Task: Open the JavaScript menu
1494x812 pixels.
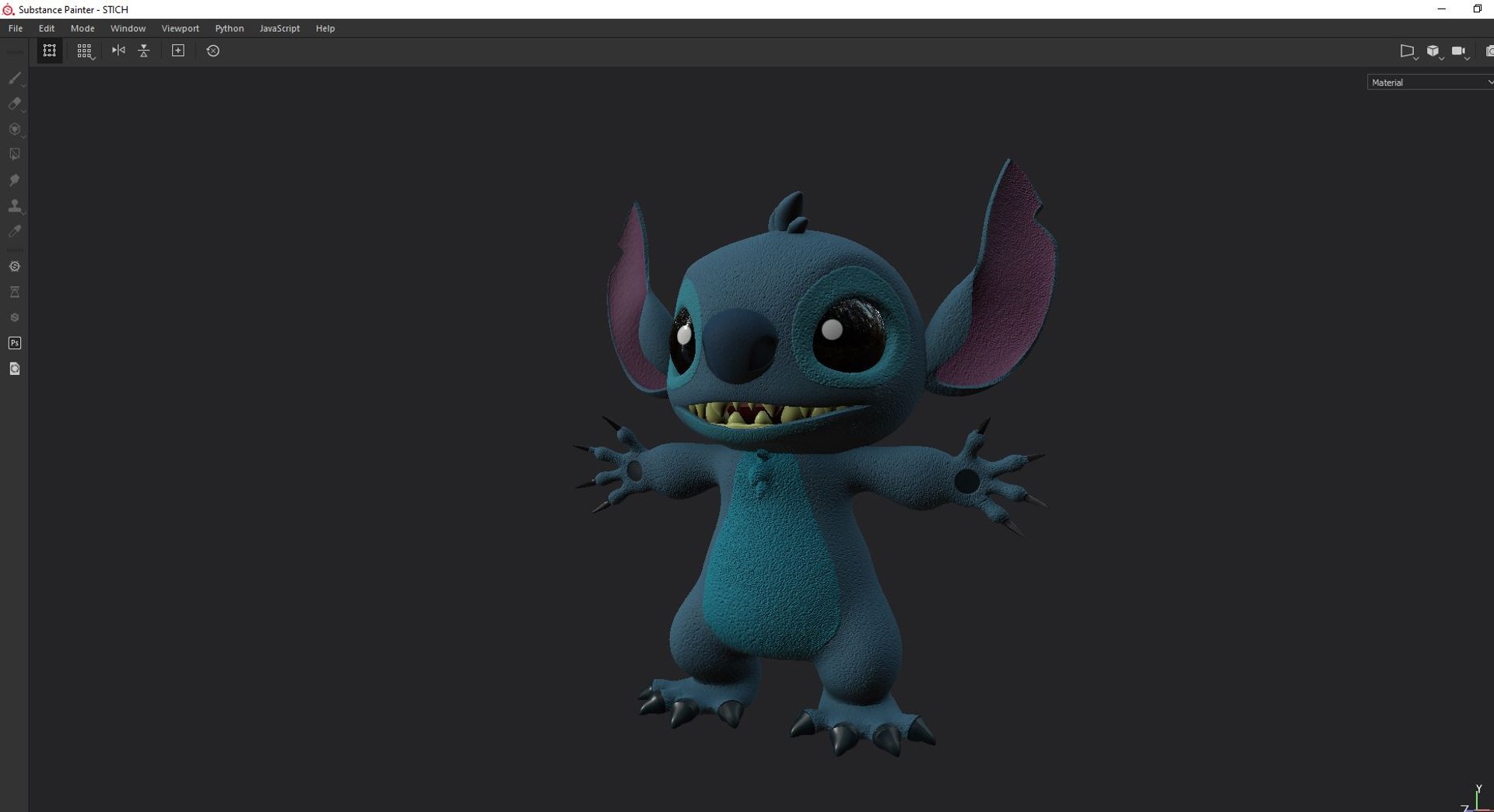Action: click(279, 28)
